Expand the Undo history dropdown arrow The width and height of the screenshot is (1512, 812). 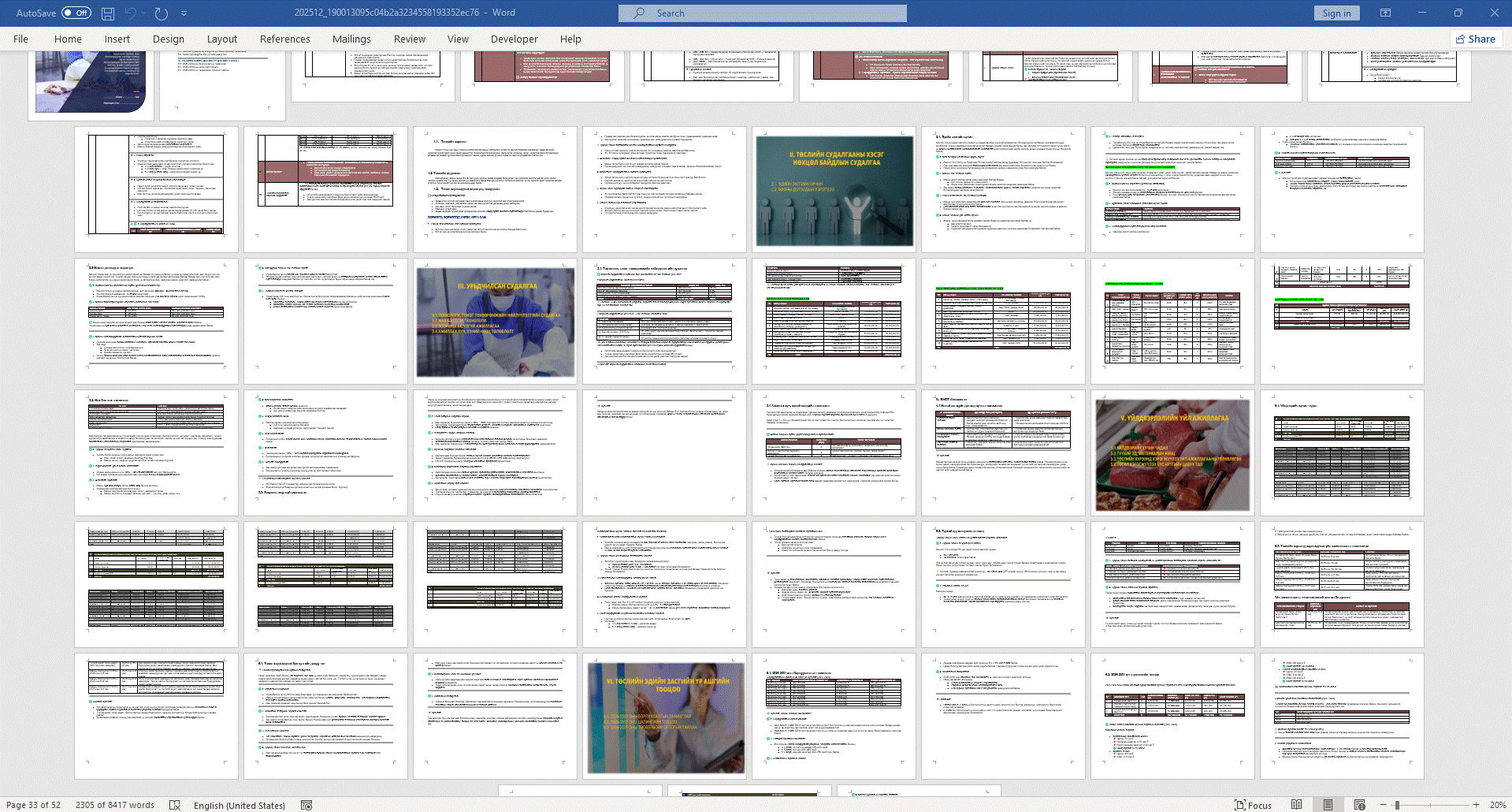145,13
